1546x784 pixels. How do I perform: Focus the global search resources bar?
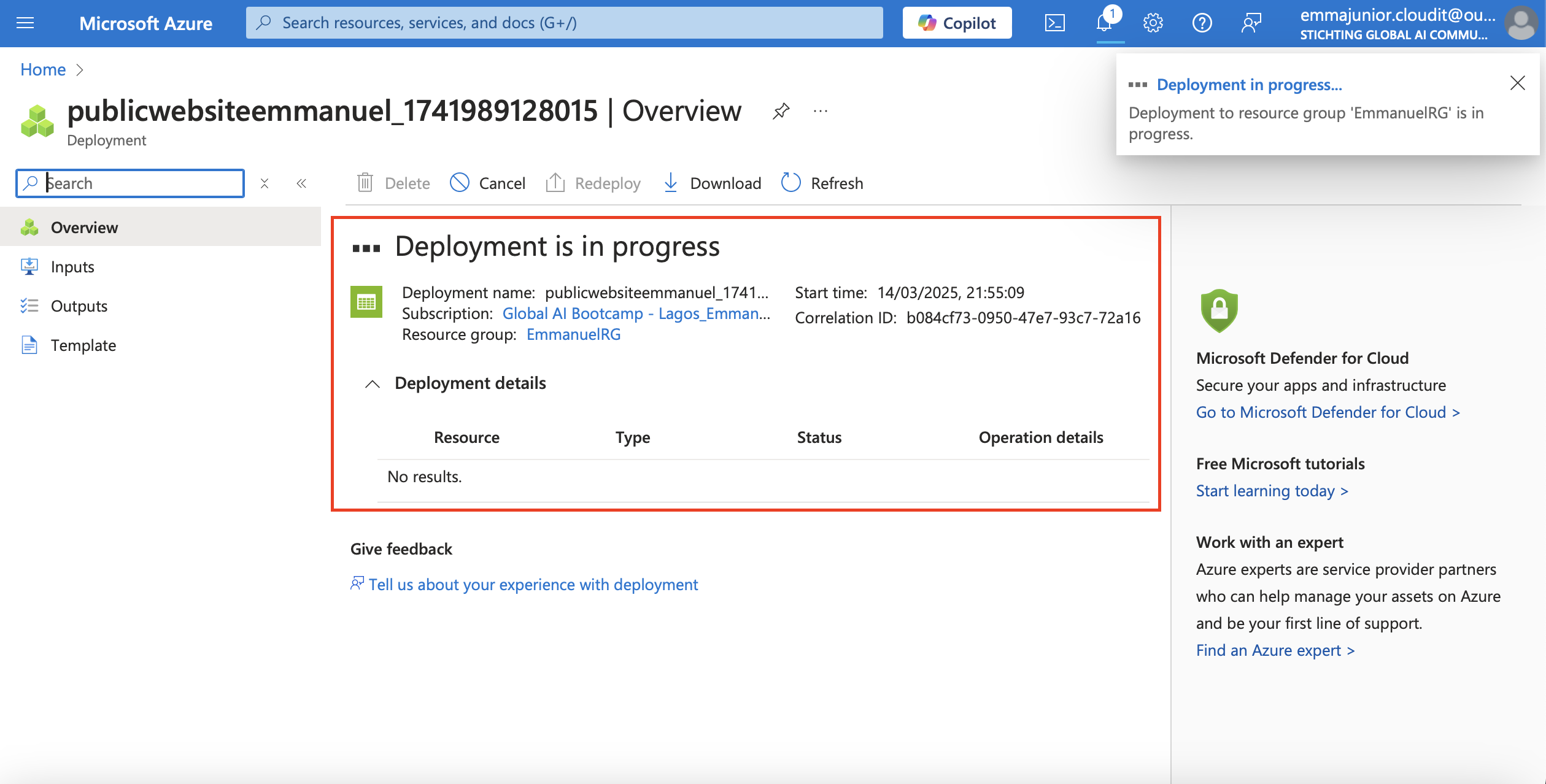tap(564, 23)
